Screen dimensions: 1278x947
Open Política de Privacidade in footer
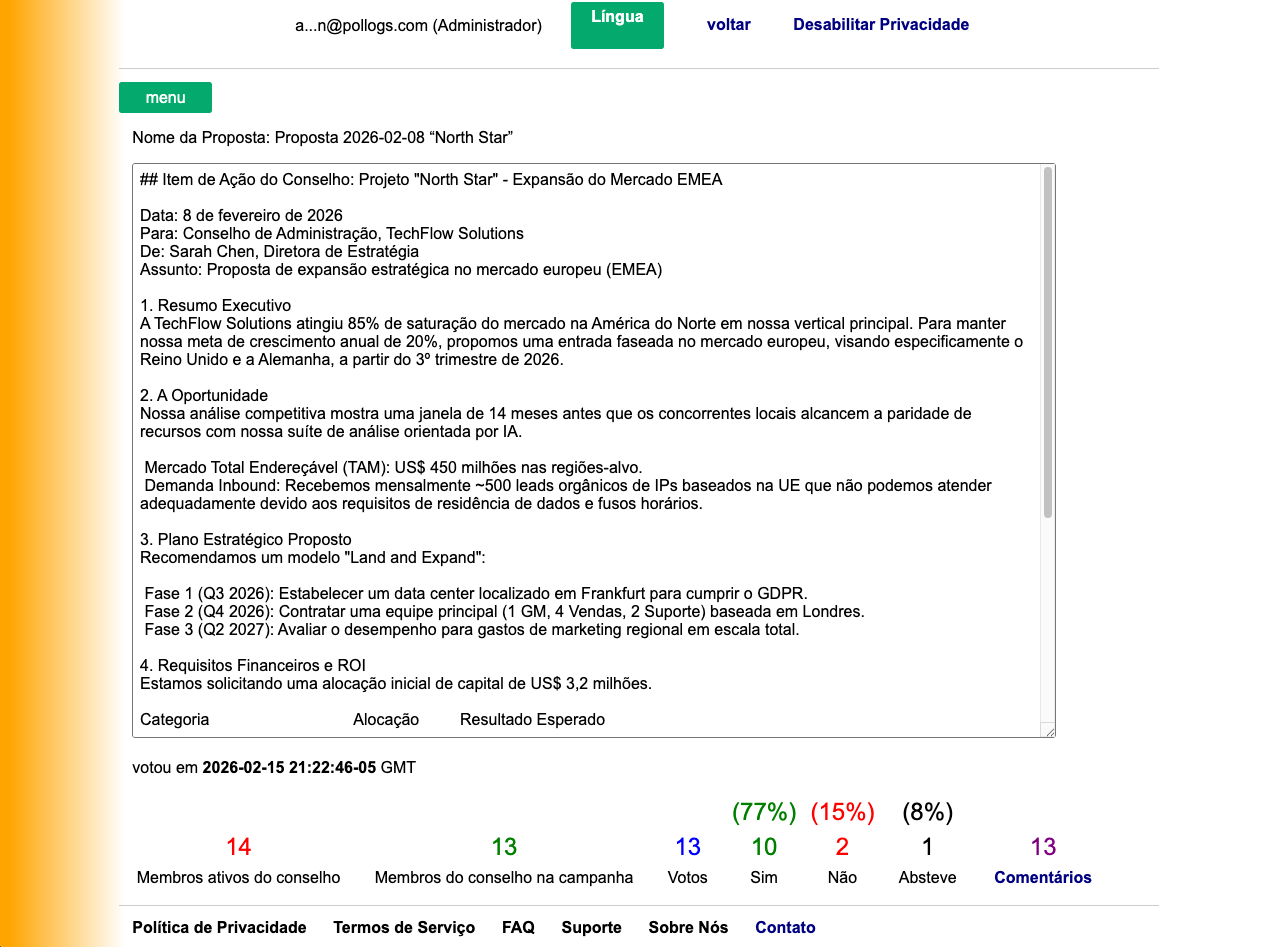point(219,927)
